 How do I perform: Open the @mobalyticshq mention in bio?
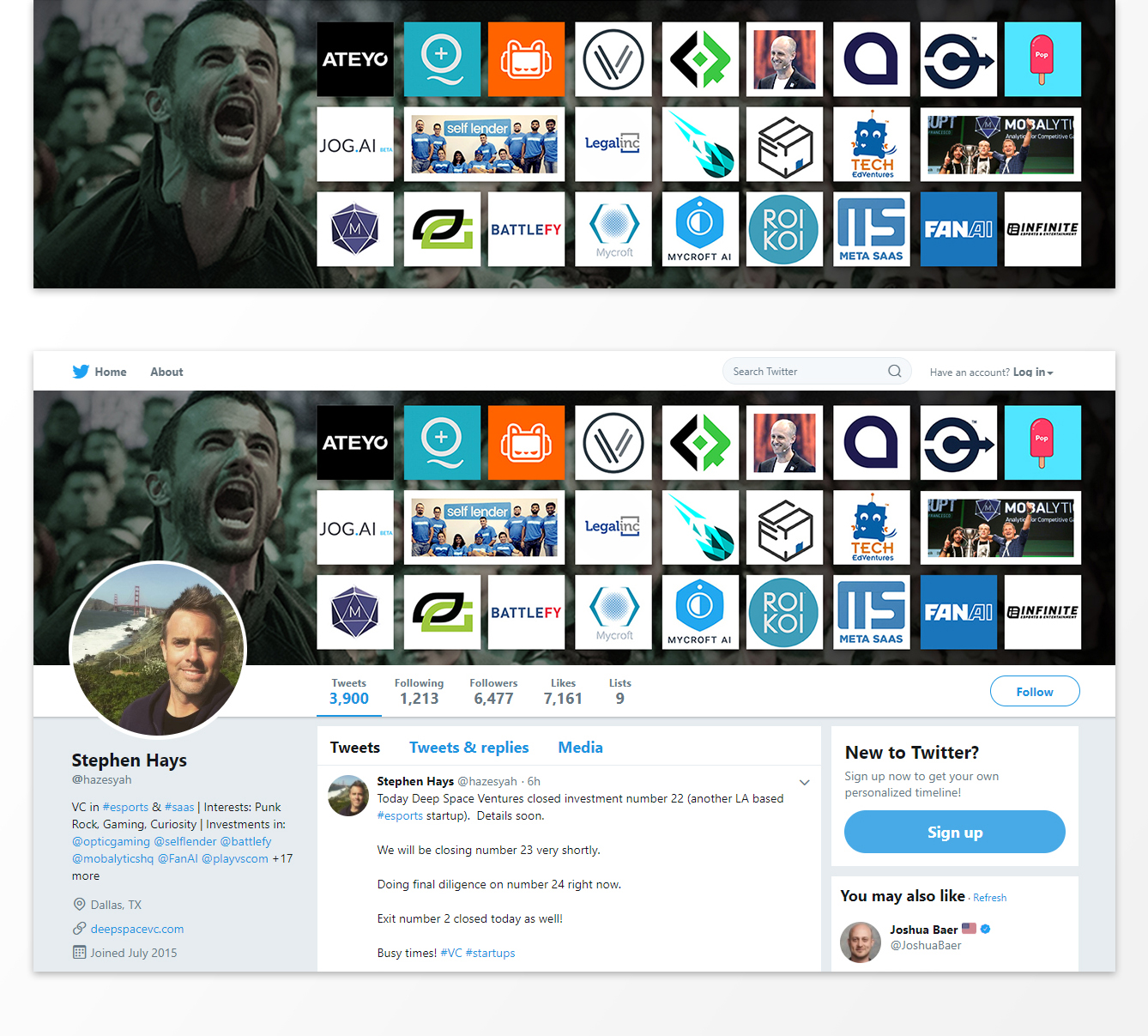click(x=112, y=858)
